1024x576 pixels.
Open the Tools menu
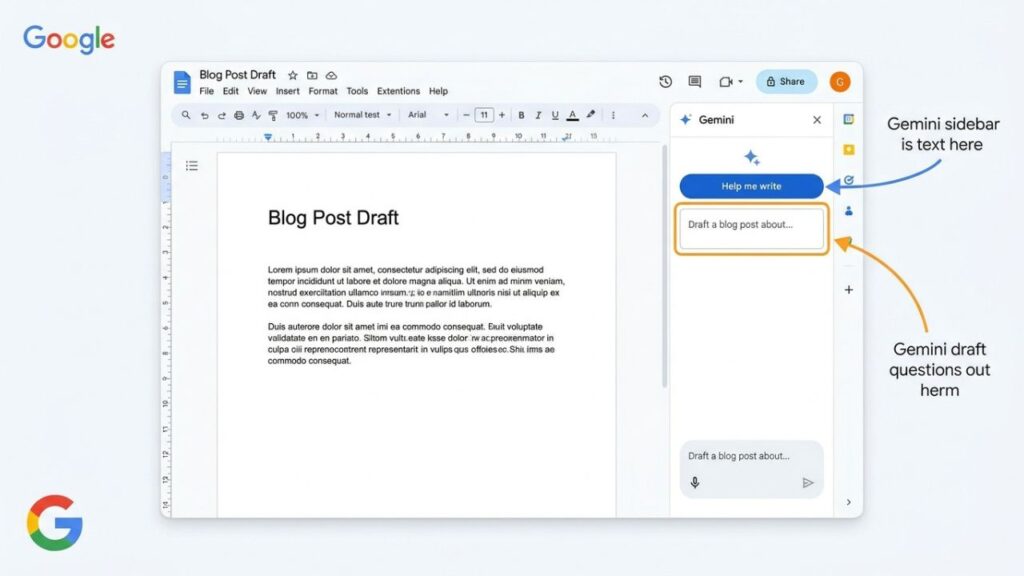[x=357, y=91]
